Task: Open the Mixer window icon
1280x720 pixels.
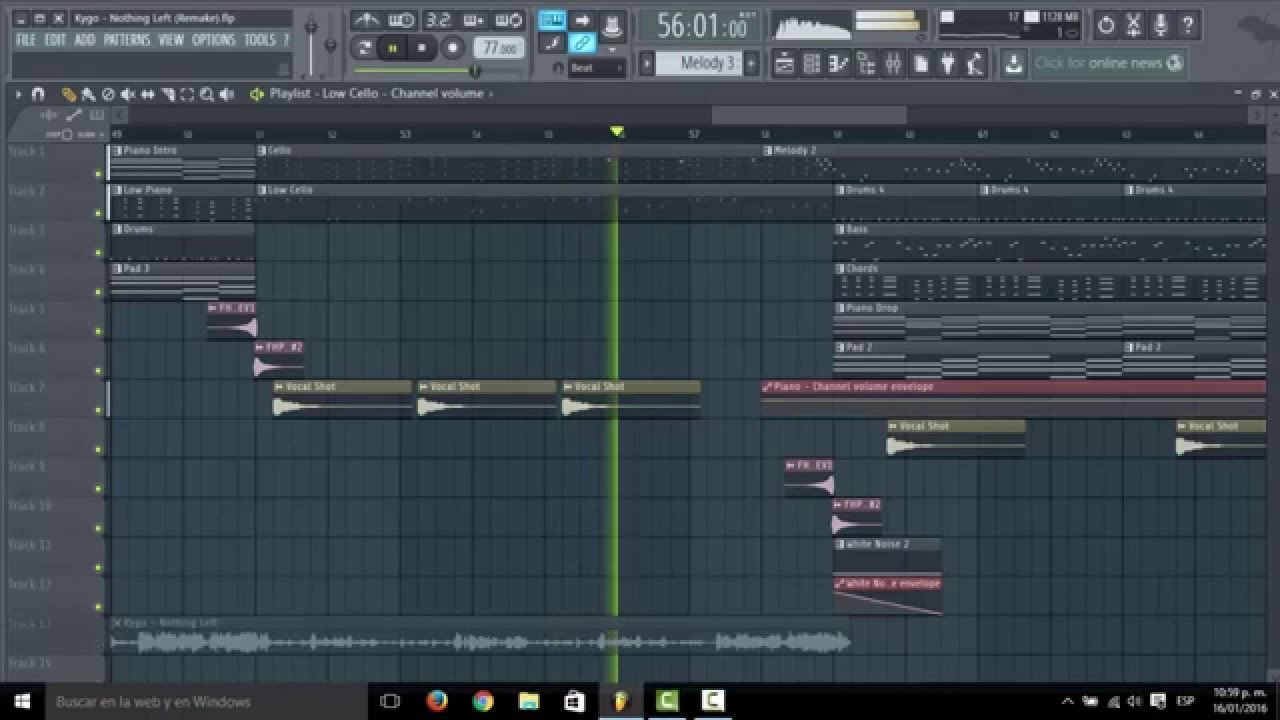Action: pyautogui.click(x=893, y=64)
